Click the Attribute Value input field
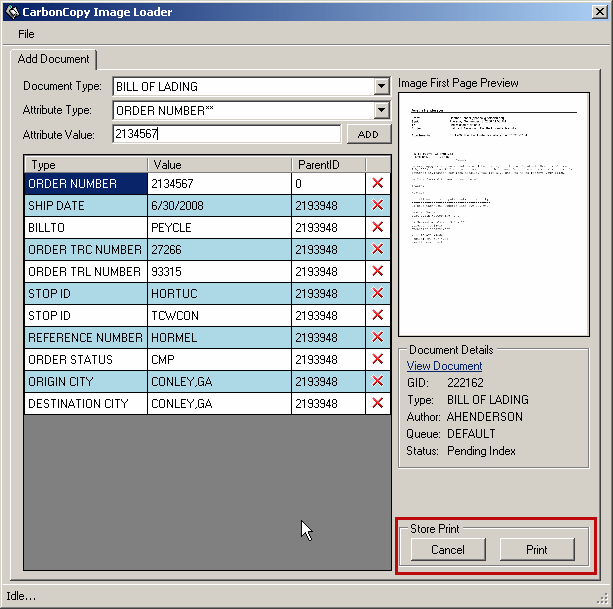The height and width of the screenshot is (609, 613). [226, 134]
